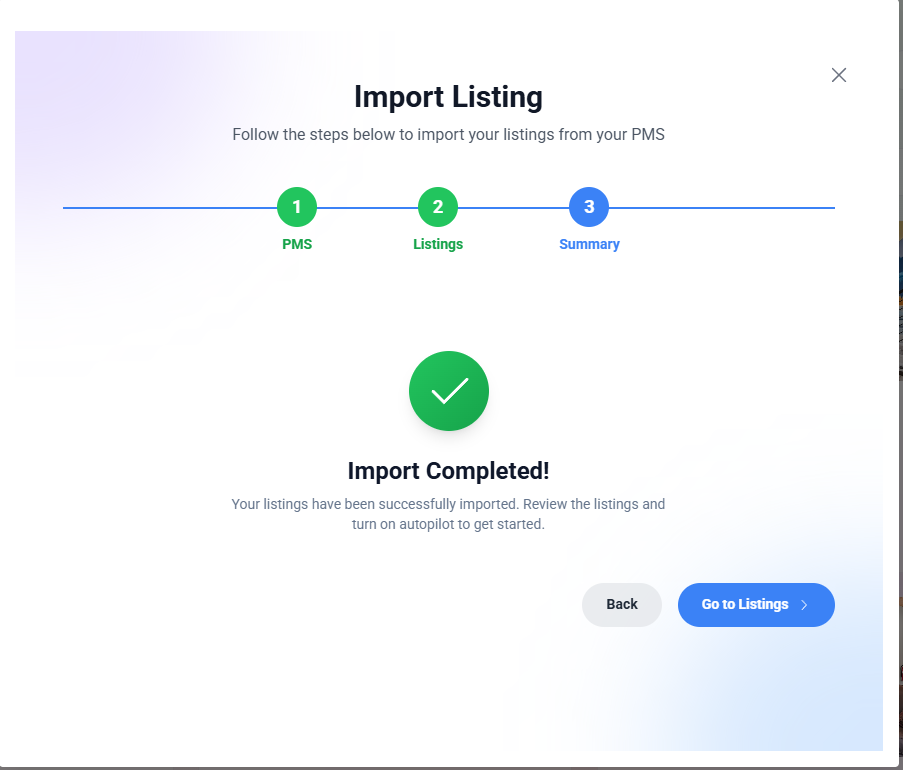The width and height of the screenshot is (903, 770).
Task: Click the green step 1 PMS circle
Action: [x=296, y=207]
